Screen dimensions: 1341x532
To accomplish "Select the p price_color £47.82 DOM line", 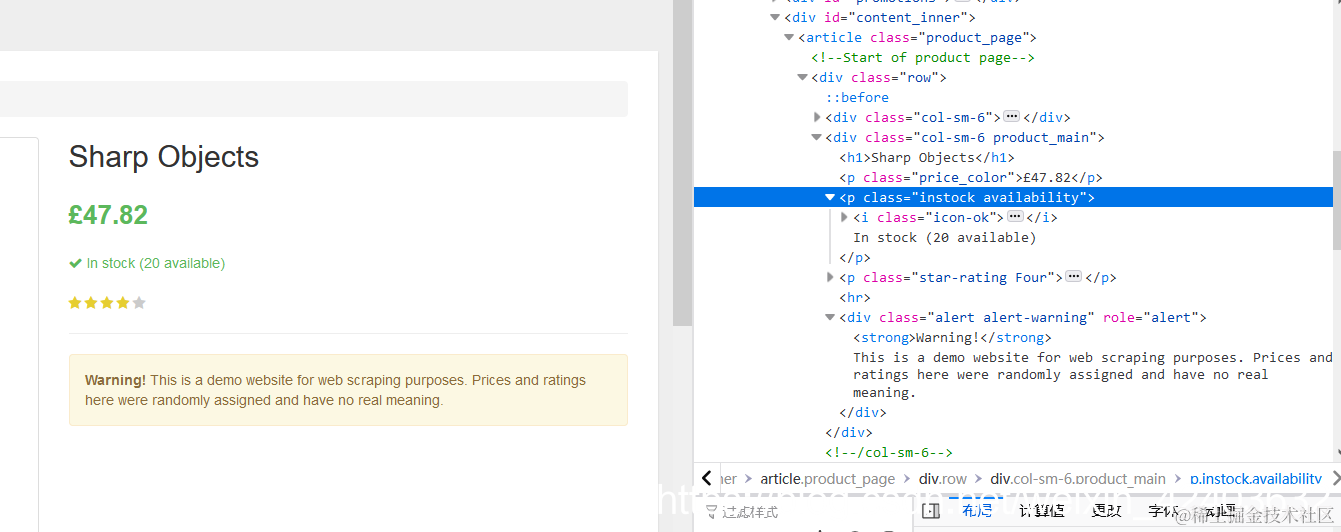I will pyautogui.click(x=970, y=177).
